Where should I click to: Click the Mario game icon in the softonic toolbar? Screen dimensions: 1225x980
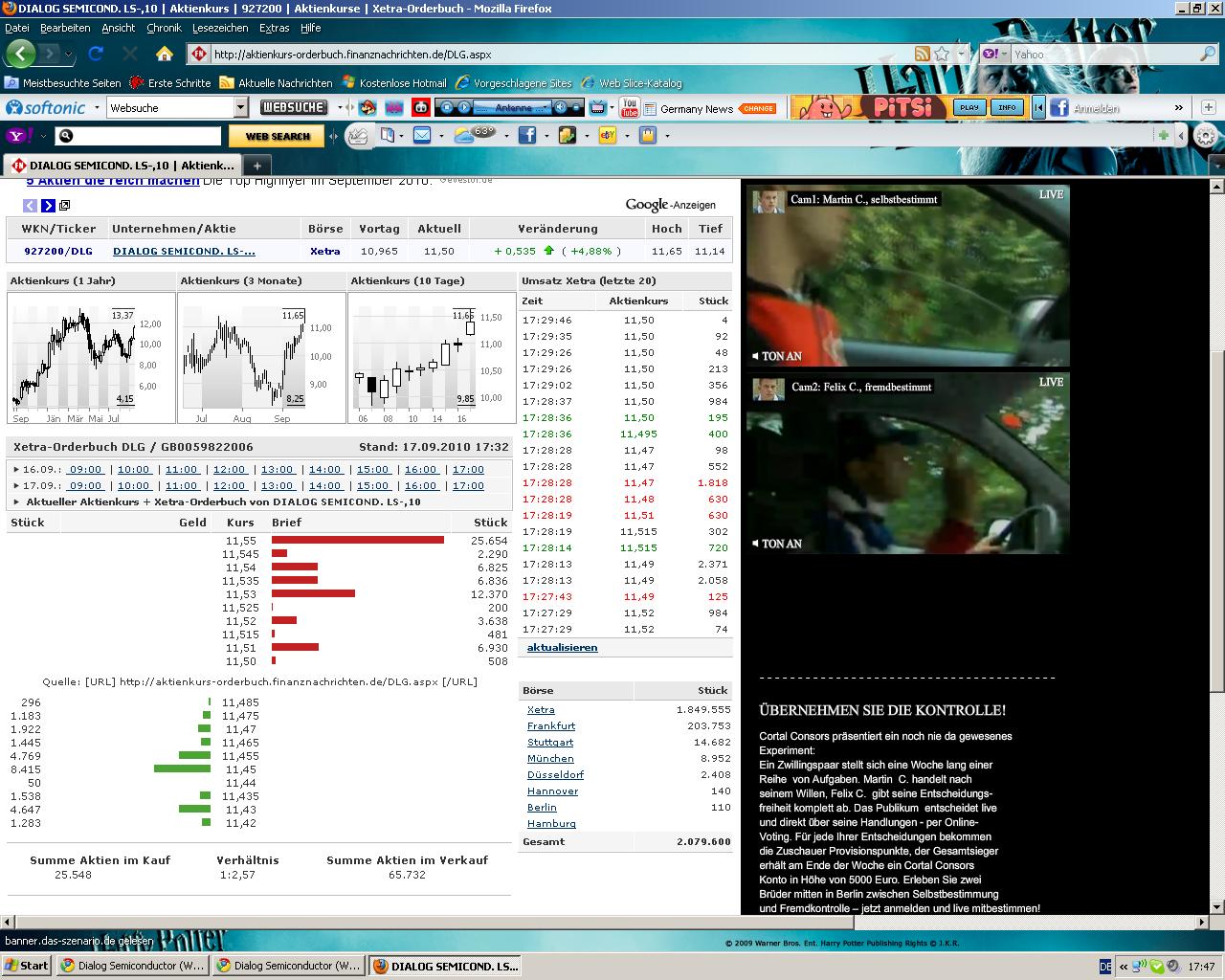tap(368, 108)
